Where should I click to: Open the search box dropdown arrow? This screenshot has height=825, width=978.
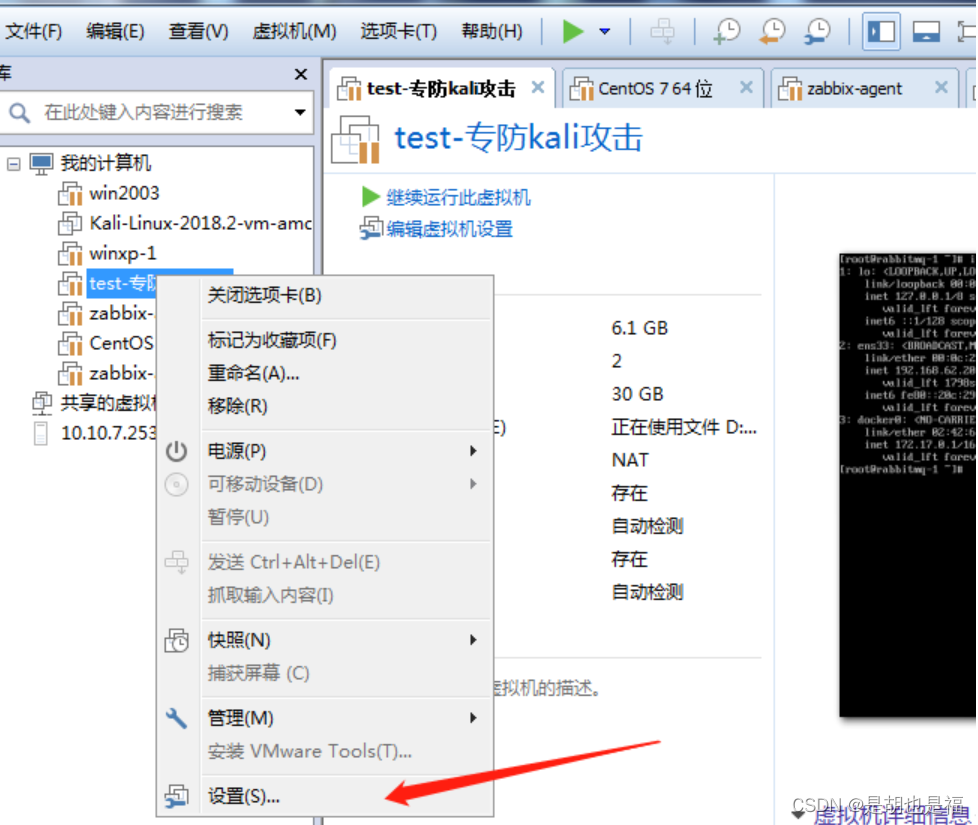coord(300,112)
